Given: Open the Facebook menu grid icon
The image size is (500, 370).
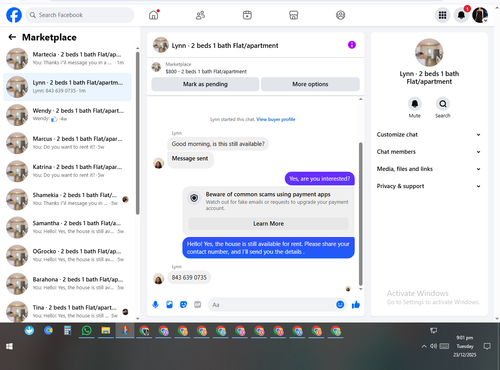Looking at the screenshot, I should pyautogui.click(x=442, y=15).
